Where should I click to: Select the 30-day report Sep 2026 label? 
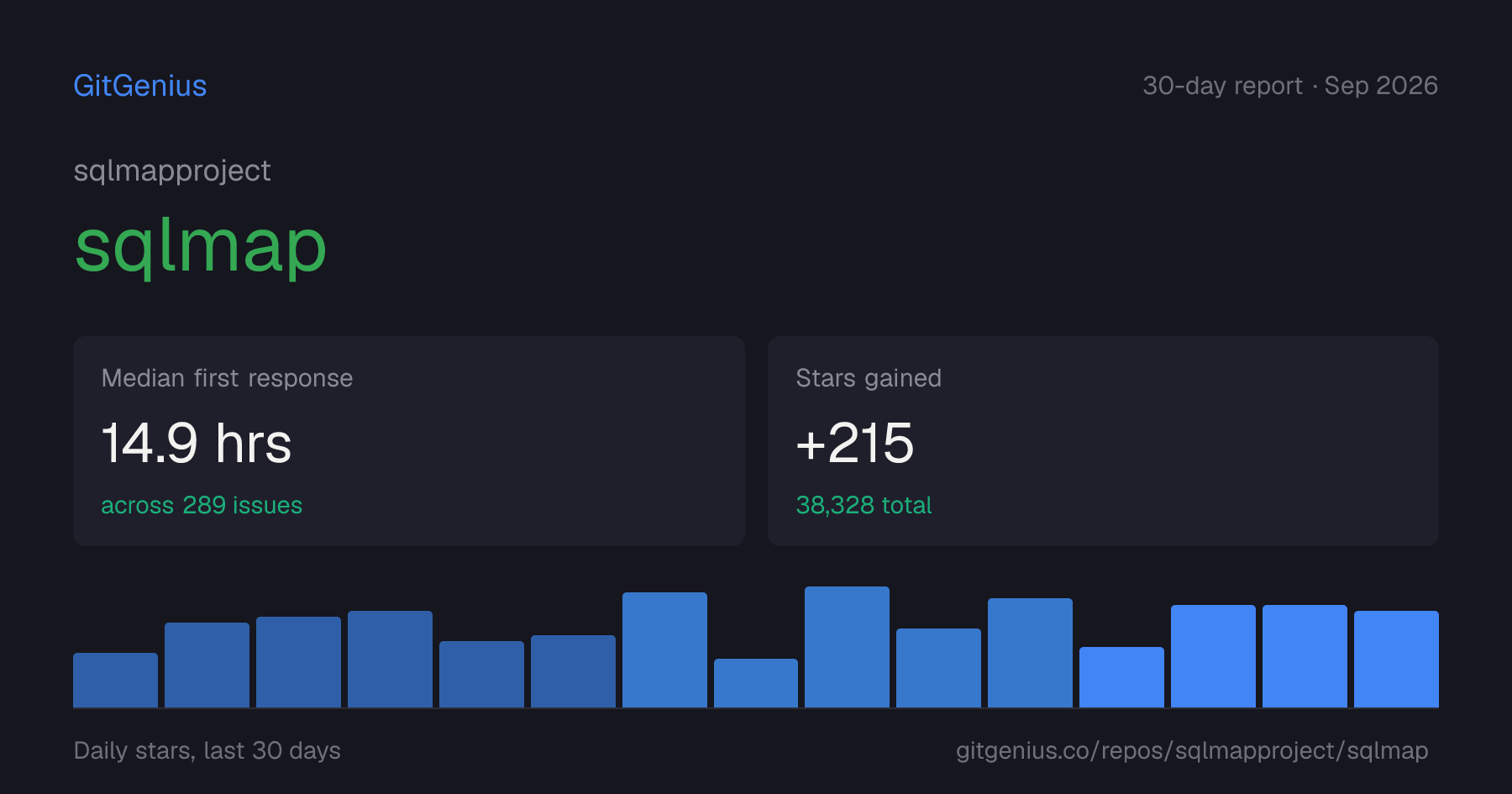pos(1290,86)
